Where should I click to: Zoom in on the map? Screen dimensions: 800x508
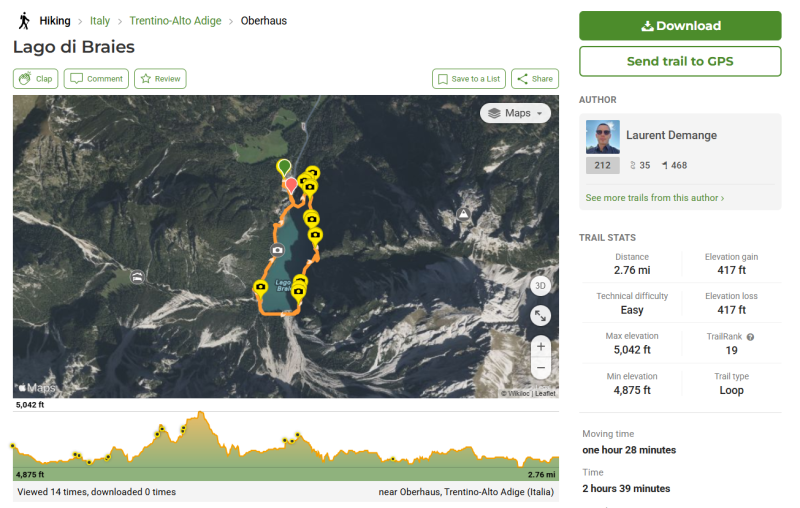coord(541,346)
